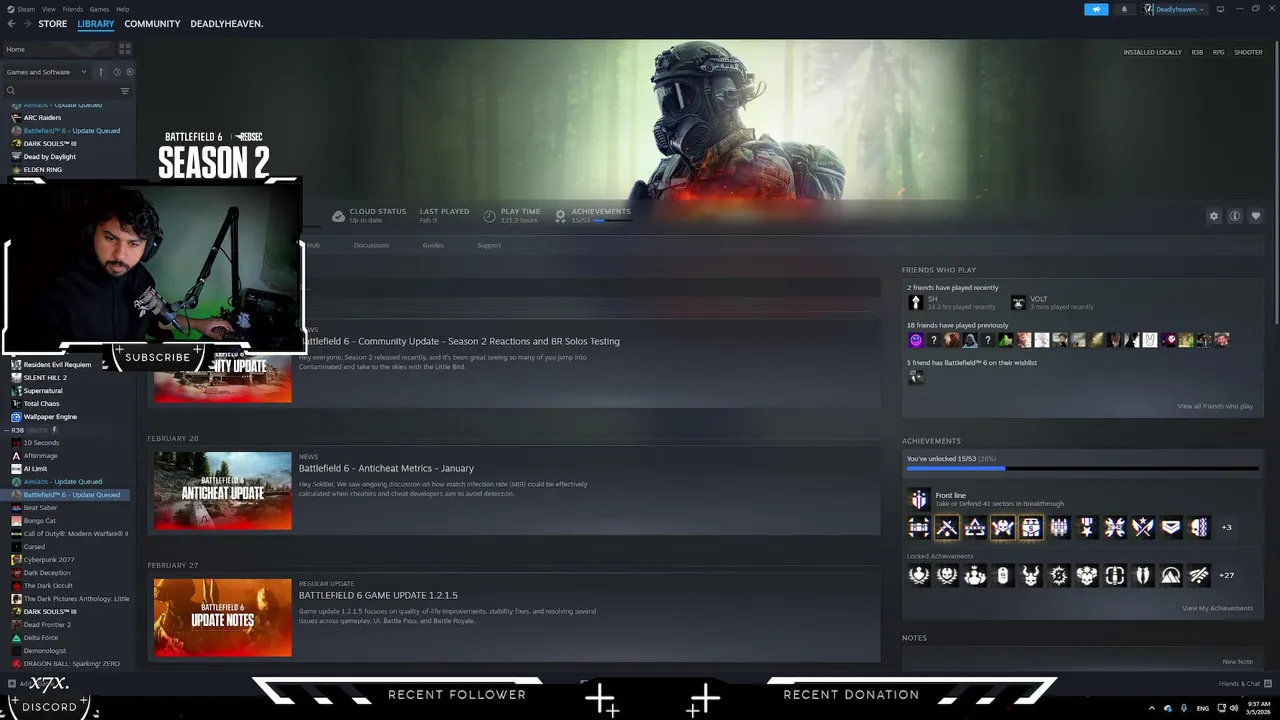1280x720 pixels.
Task: Go to the COMMUNITY tab
Action: click(x=152, y=24)
